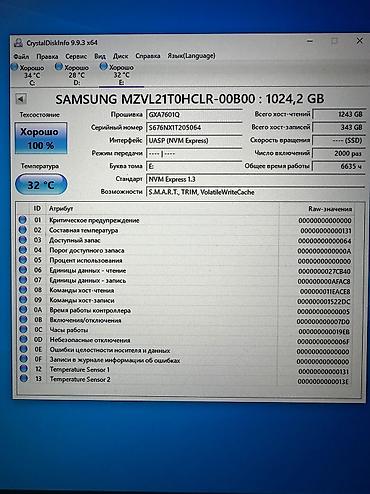This screenshot has width=370, height=494.
Task: Click the power-on count value 2000 раз
Action: [x=339, y=153]
